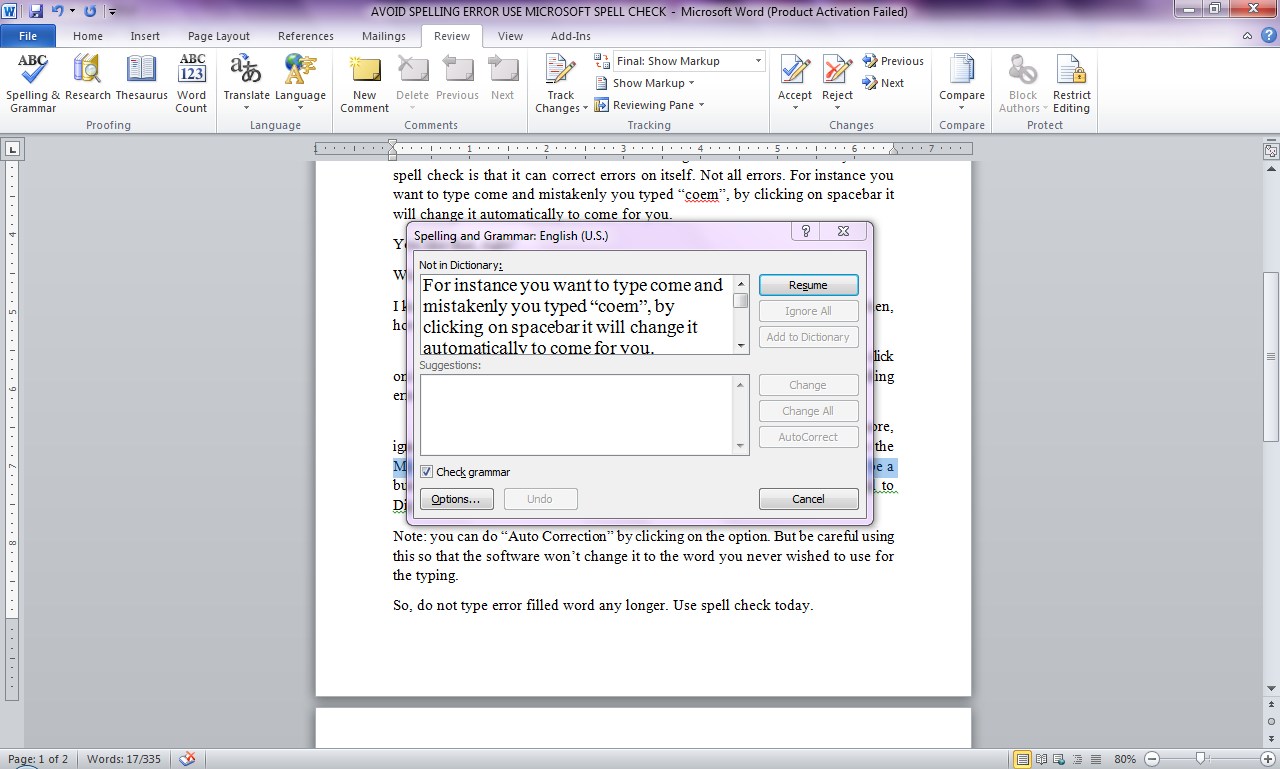
Task: Click Accept change icon
Action: (x=795, y=72)
